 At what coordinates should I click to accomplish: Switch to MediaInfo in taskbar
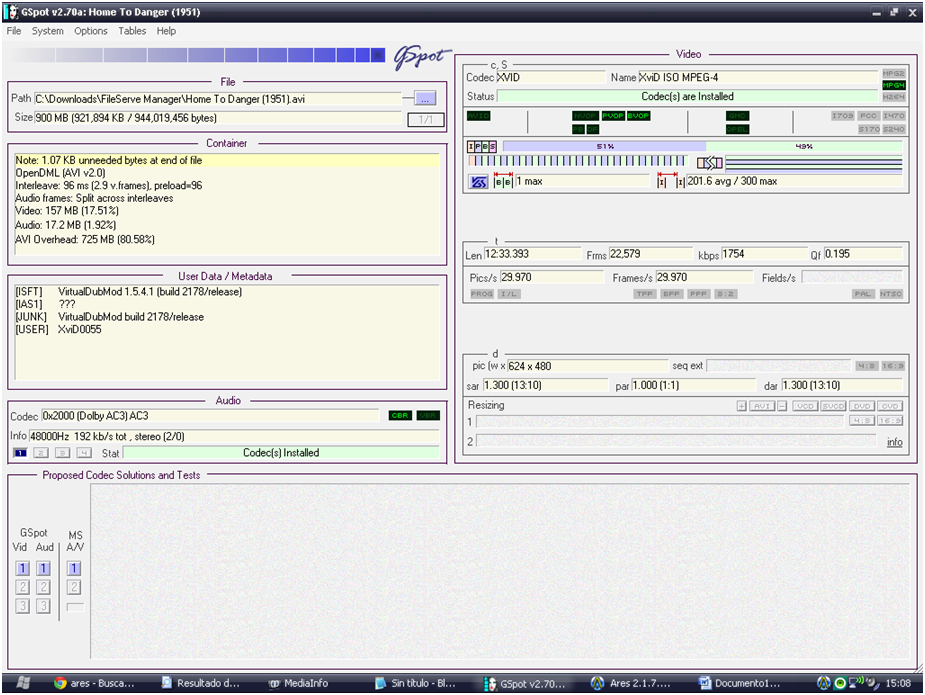coord(300,683)
